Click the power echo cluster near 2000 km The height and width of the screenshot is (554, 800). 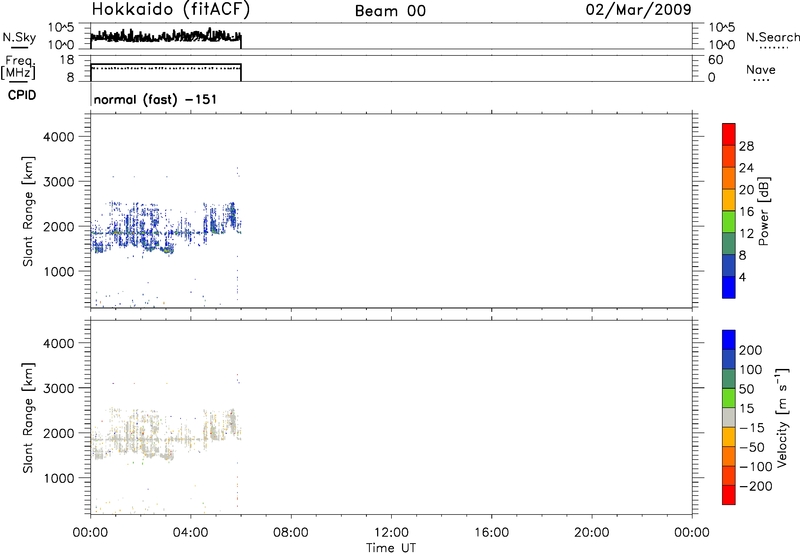click(166, 229)
